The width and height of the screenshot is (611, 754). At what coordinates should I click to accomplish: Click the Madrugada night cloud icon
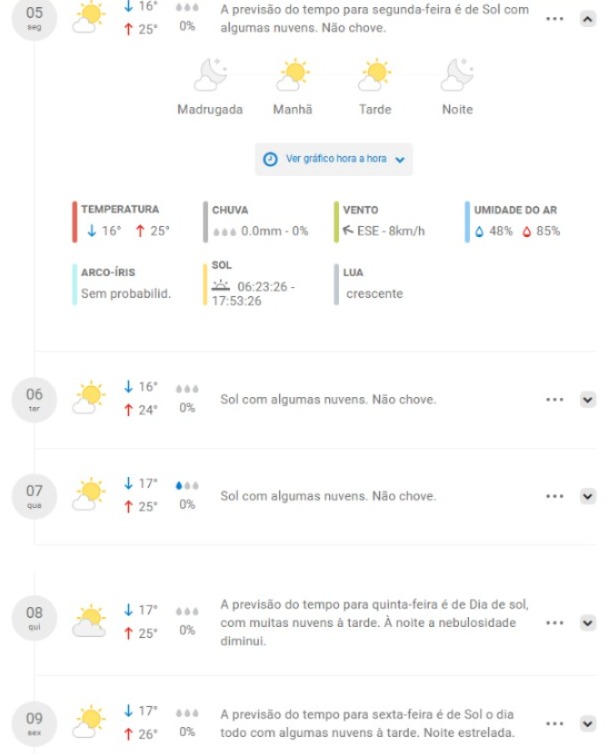210,75
